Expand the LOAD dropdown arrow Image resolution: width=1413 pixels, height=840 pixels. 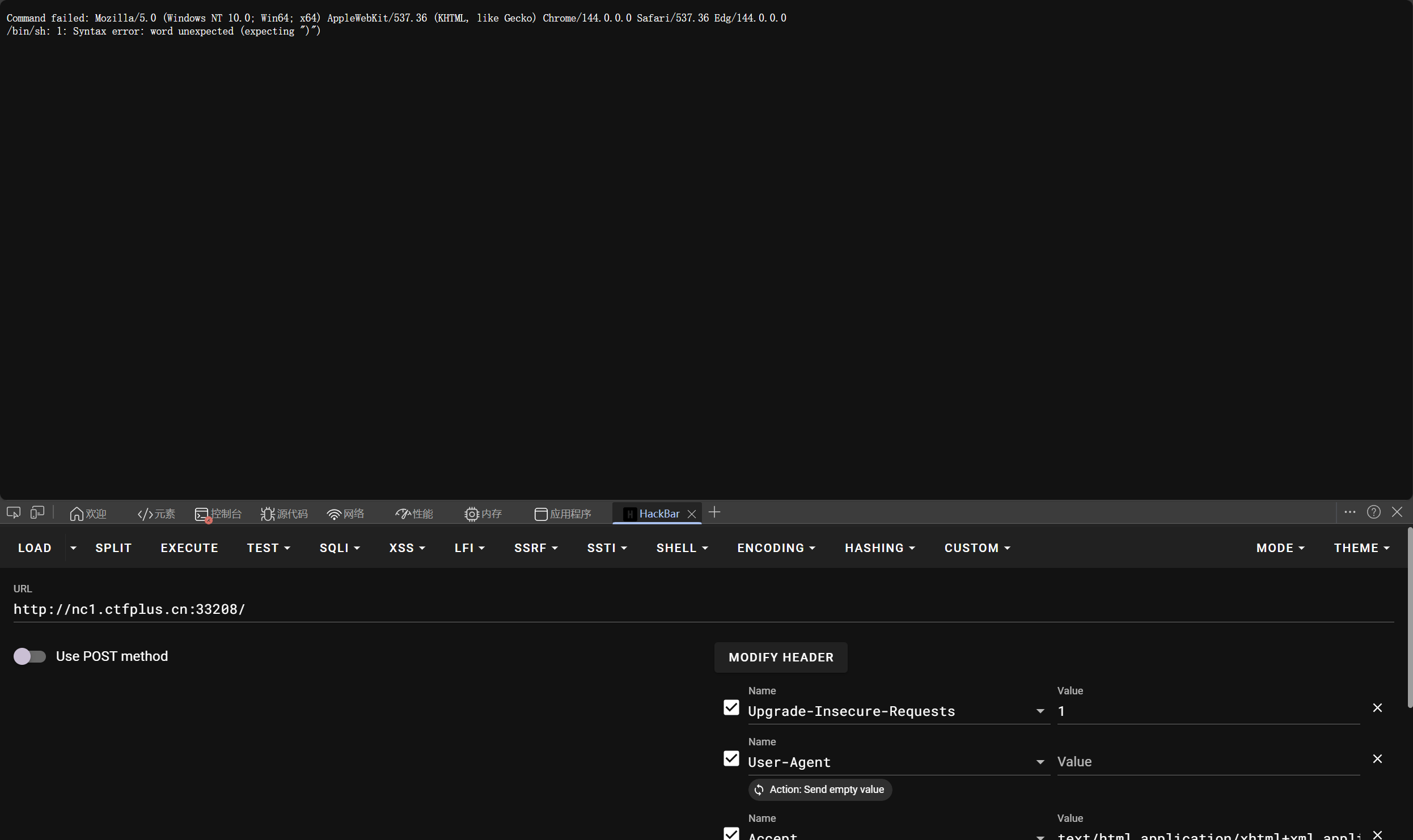73,548
